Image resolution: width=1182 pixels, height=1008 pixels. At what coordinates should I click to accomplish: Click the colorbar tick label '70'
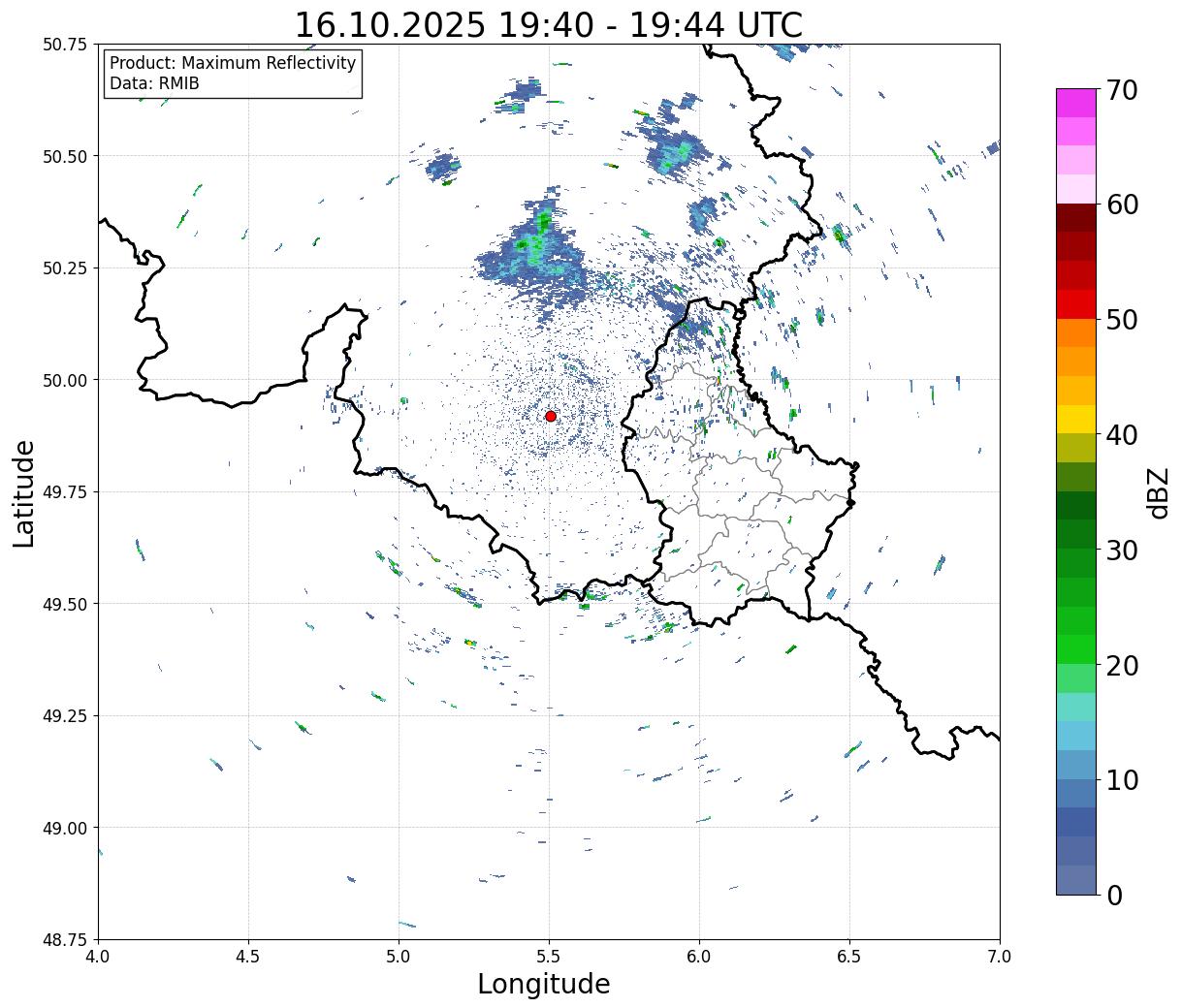[x=1122, y=89]
